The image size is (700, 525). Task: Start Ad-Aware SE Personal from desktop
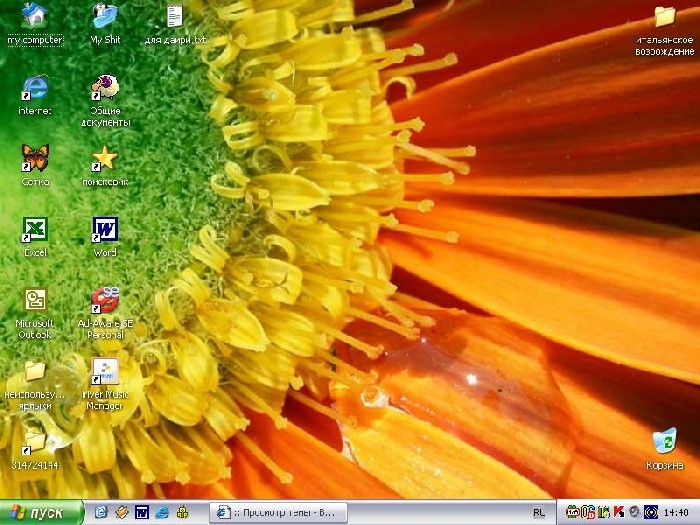click(105, 300)
